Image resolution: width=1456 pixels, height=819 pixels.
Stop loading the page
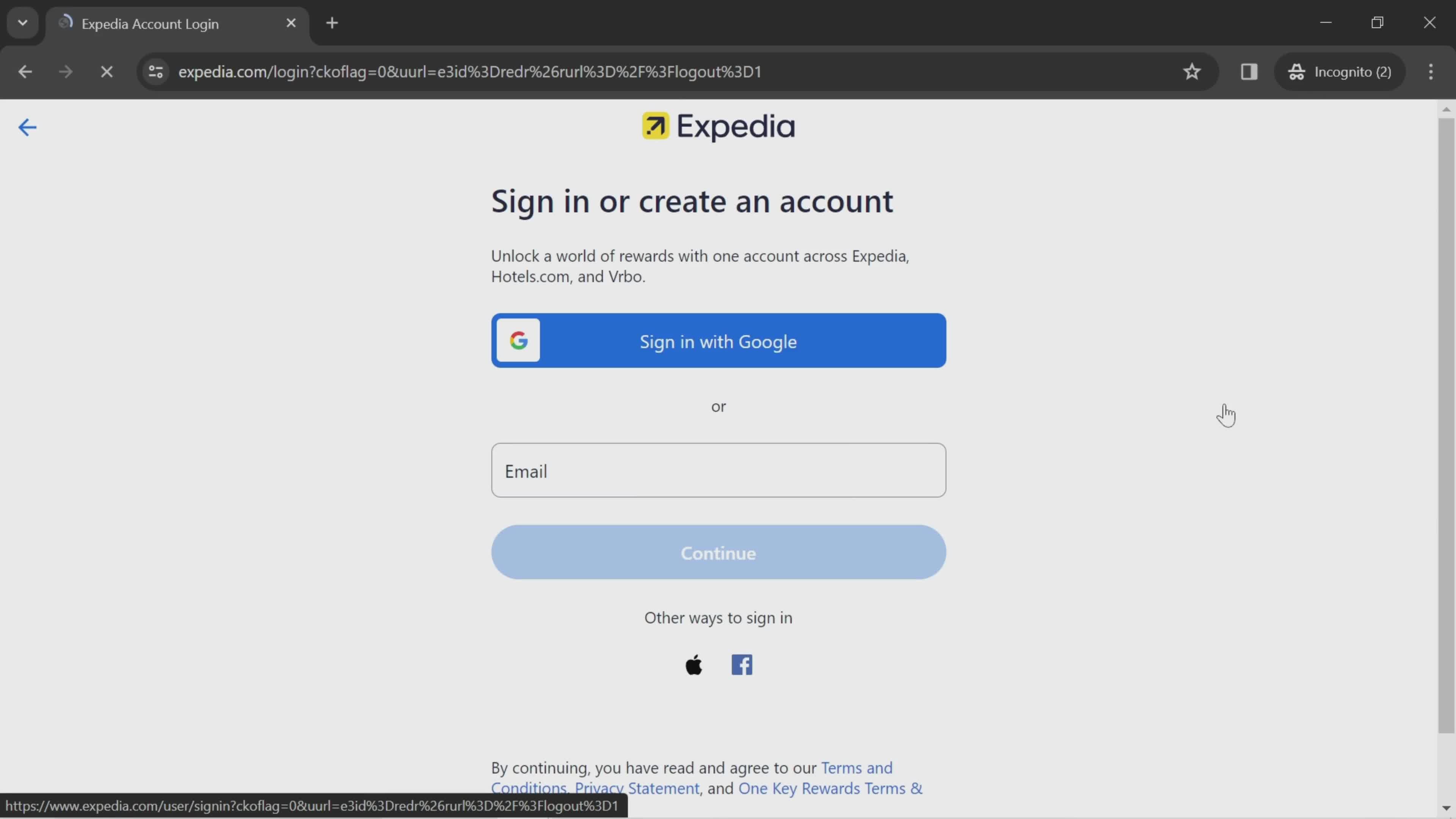[x=107, y=72]
